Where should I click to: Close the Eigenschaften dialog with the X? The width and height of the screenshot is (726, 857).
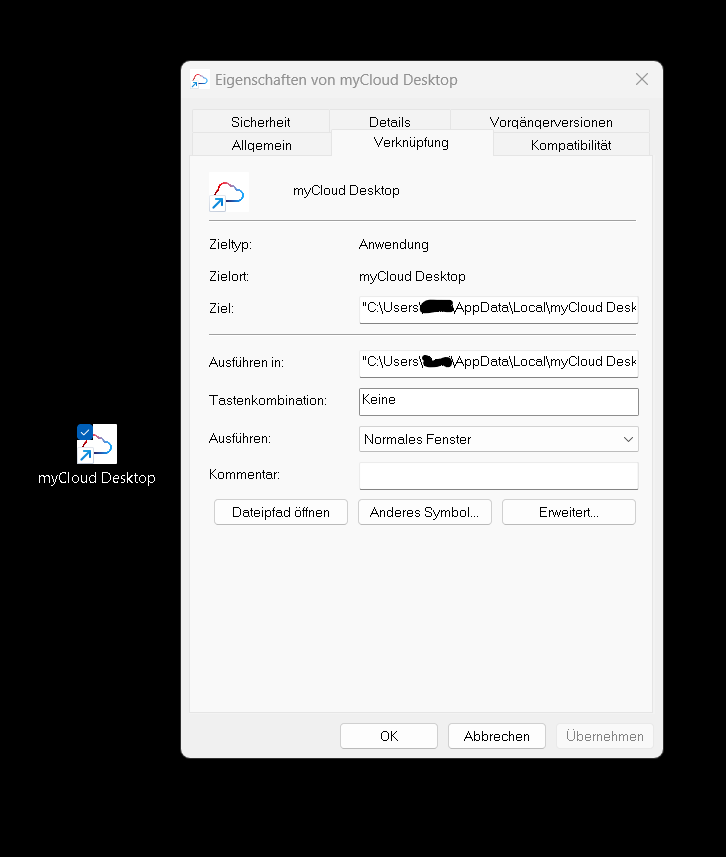click(642, 79)
